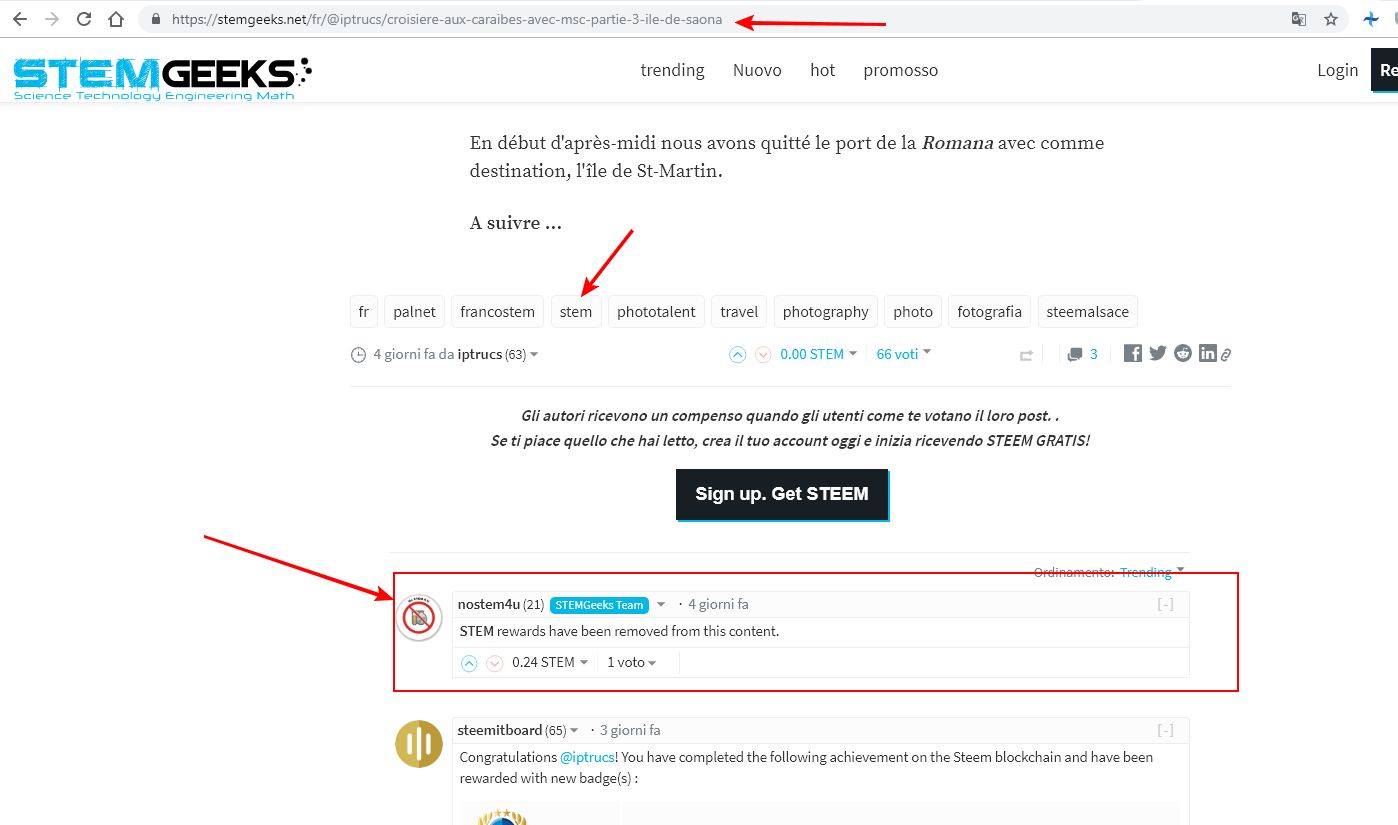Open the photography tag
This screenshot has width=1398, height=825.
pos(826,312)
